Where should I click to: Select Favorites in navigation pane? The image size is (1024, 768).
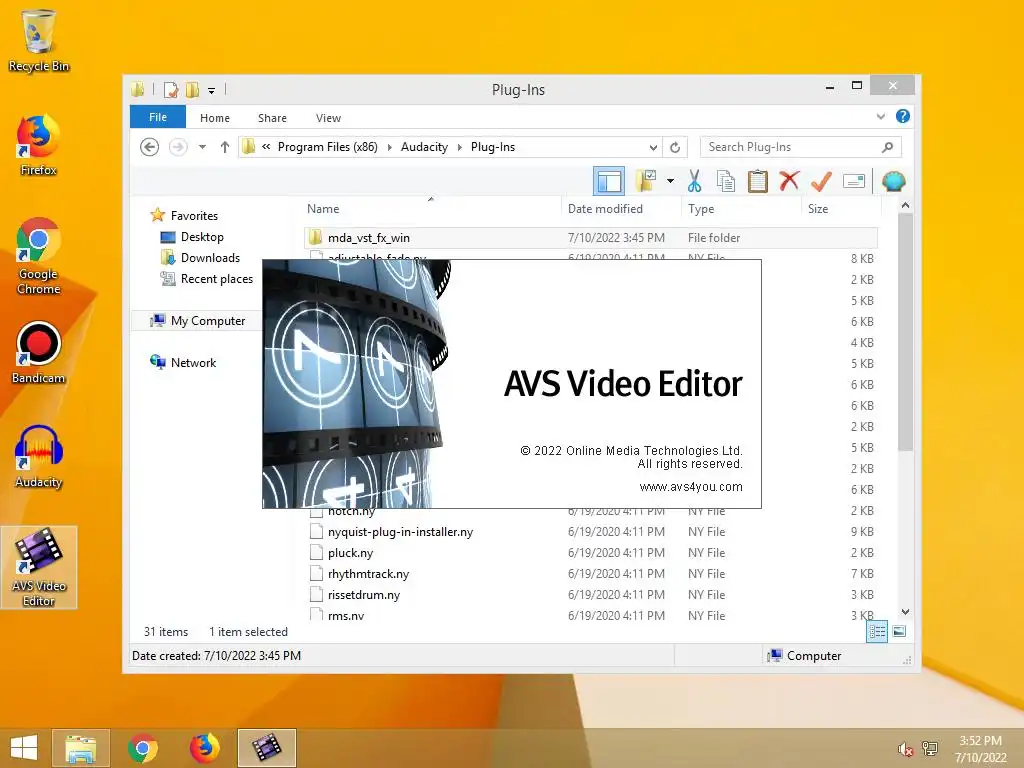pos(194,216)
